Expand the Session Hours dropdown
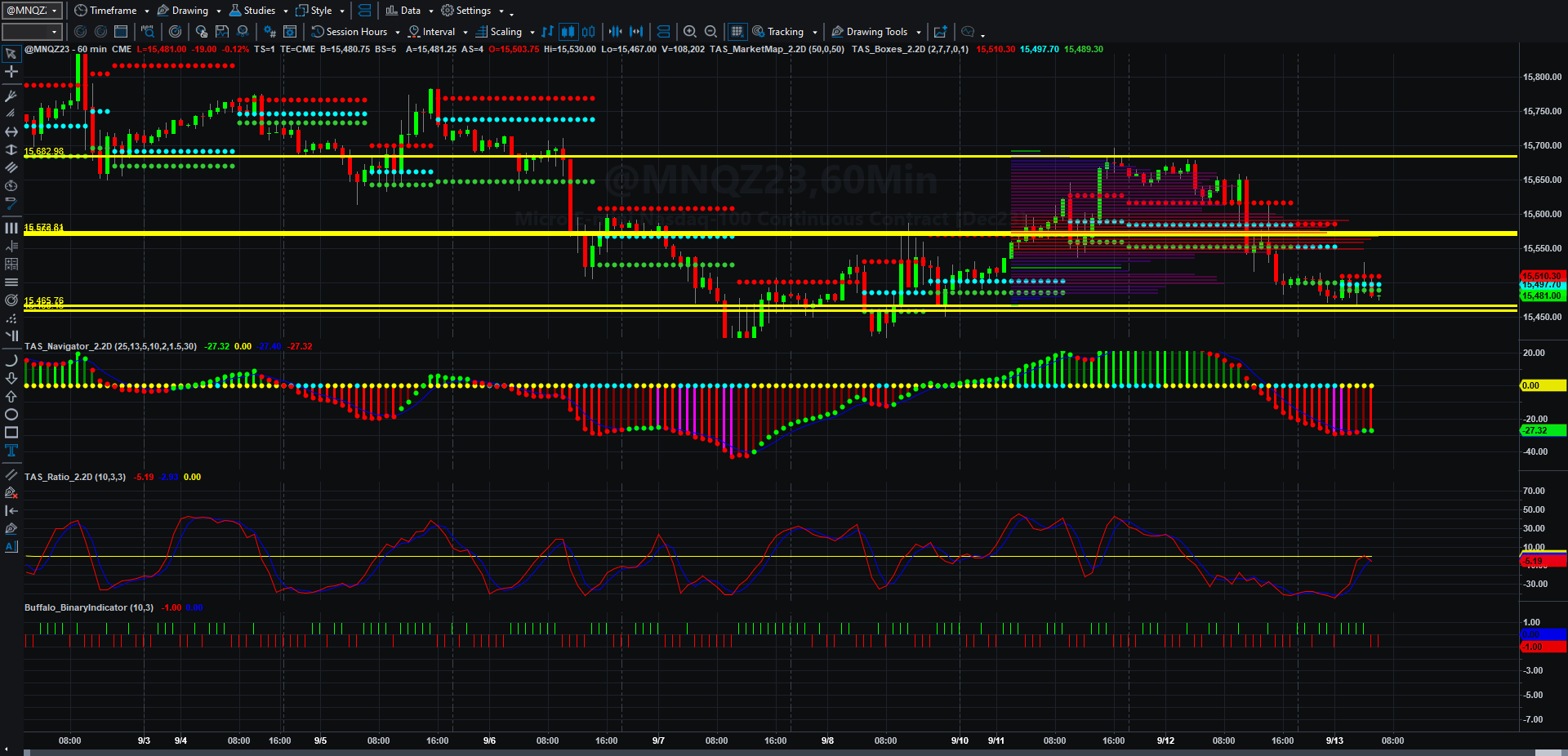The width and height of the screenshot is (1568, 756). click(356, 32)
